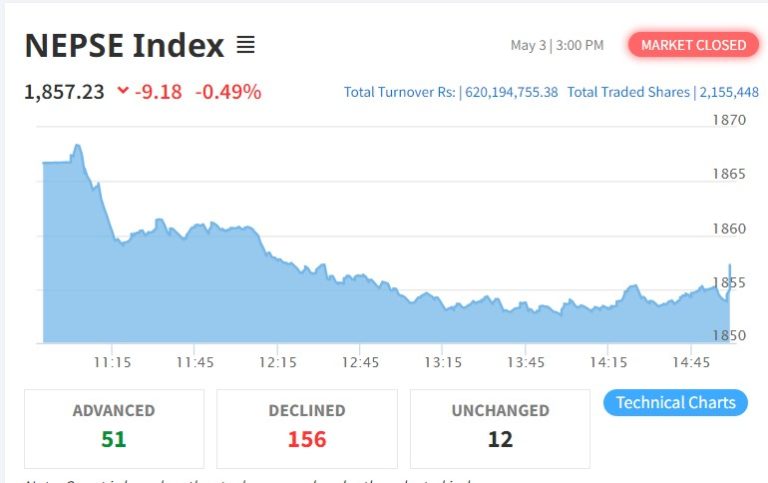Click the -0.49% change percentage
This screenshot has height=483, width=768.
click(227, 92)
